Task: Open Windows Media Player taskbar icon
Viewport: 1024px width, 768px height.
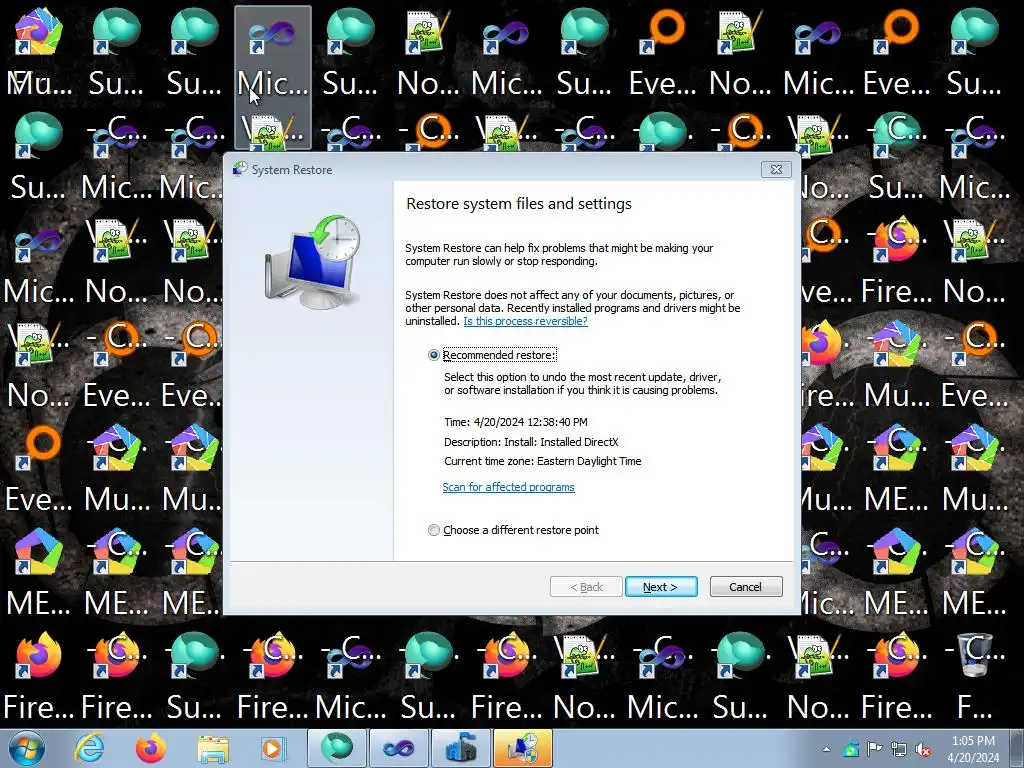Action: click(x=272, y=748)
